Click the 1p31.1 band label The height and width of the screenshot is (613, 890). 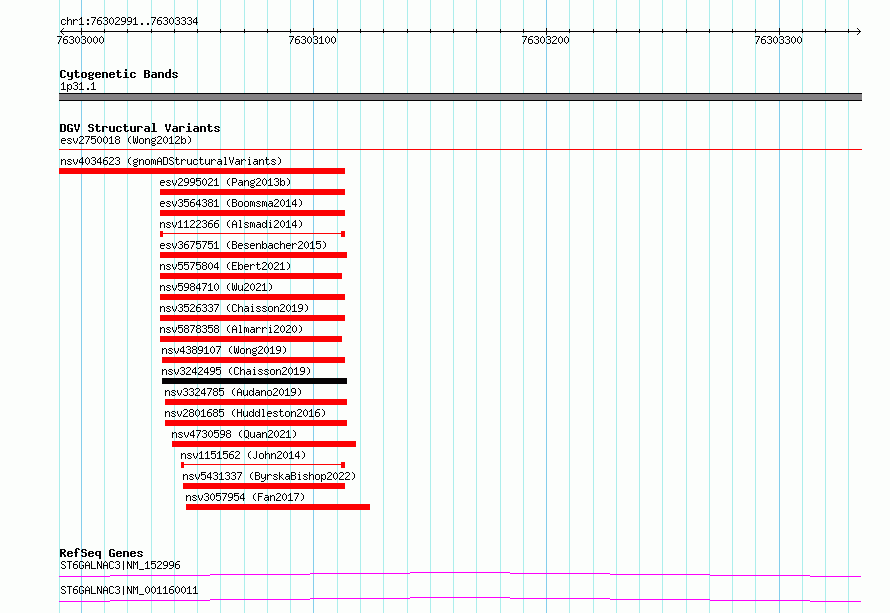[78, 87]
